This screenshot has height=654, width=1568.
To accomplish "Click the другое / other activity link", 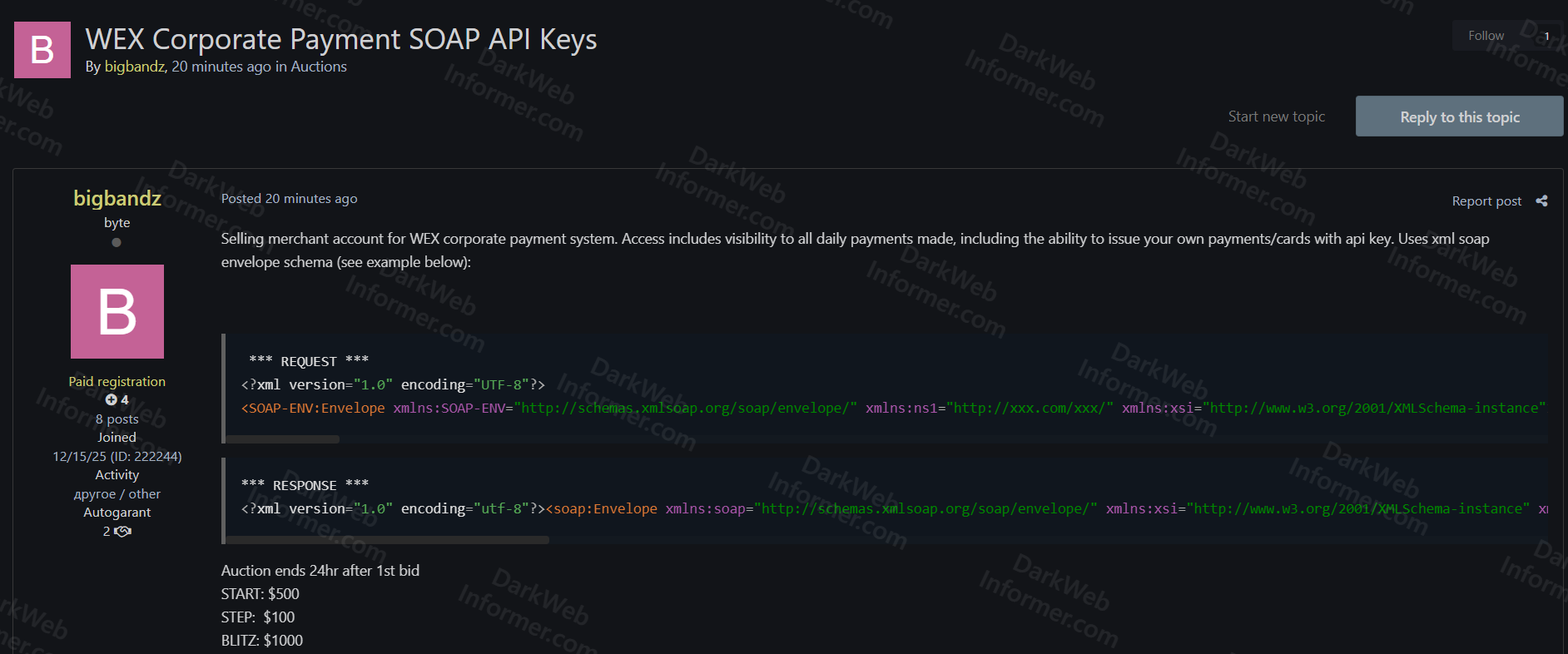I will [x=117, y=494].
